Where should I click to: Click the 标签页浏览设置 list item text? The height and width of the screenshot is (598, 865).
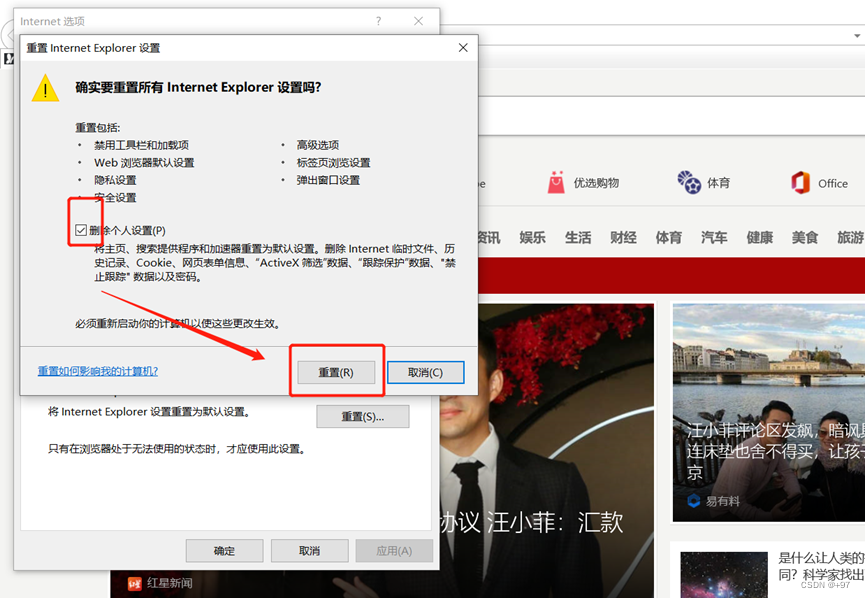click(x=333, y=163)
